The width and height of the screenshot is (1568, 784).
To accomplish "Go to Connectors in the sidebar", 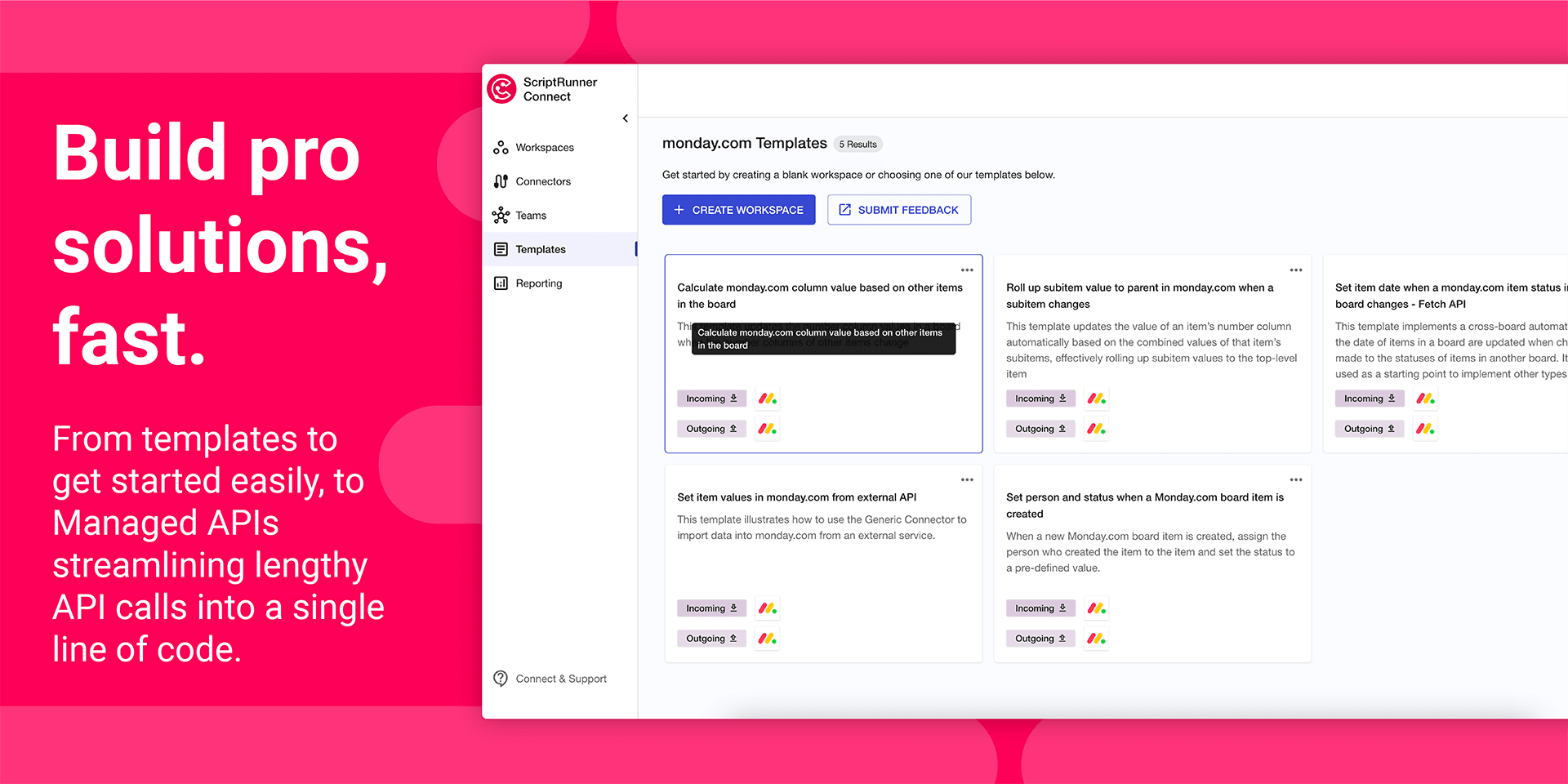I will point(542,181).
